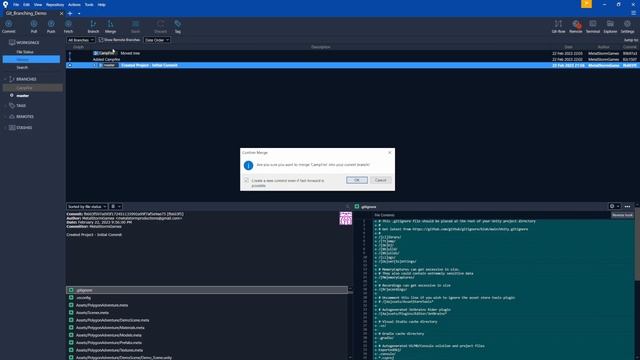This screenshot has width=640, height=360.
Task: Open the Actions menu
Action: click(74, 5)
